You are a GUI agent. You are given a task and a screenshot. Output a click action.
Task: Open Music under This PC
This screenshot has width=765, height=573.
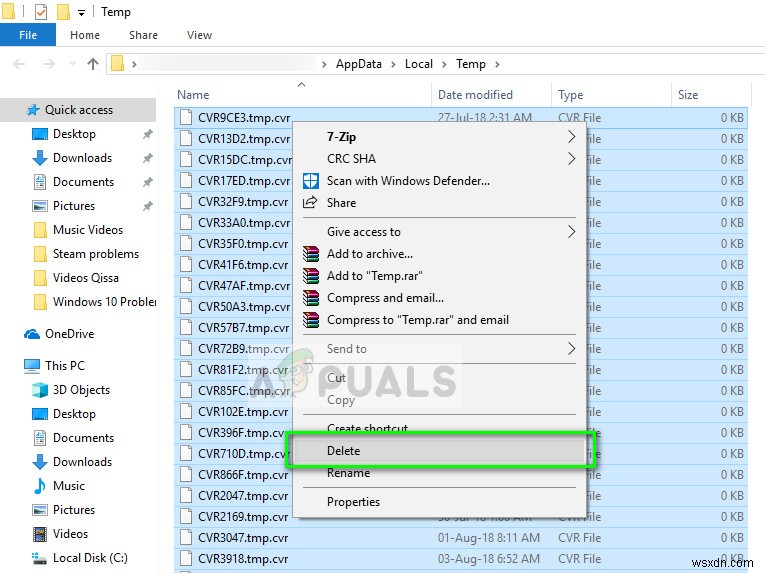[69, 486]
